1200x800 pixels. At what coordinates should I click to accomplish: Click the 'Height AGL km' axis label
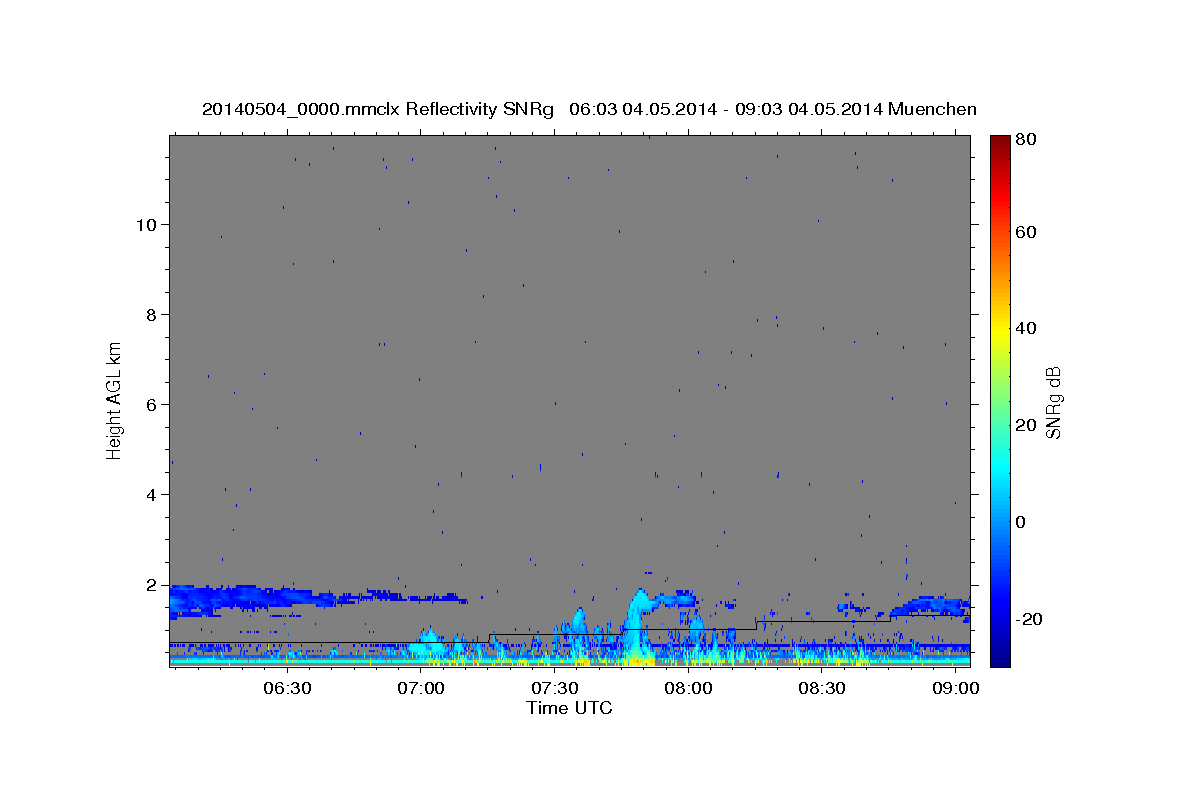pyautogui.click(x=115, y=399)
